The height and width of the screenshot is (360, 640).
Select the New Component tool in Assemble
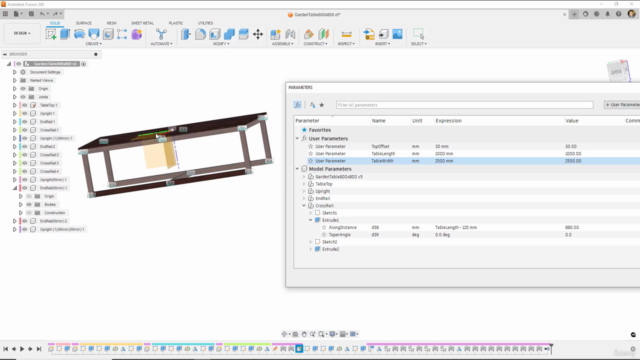coord(276,34)
